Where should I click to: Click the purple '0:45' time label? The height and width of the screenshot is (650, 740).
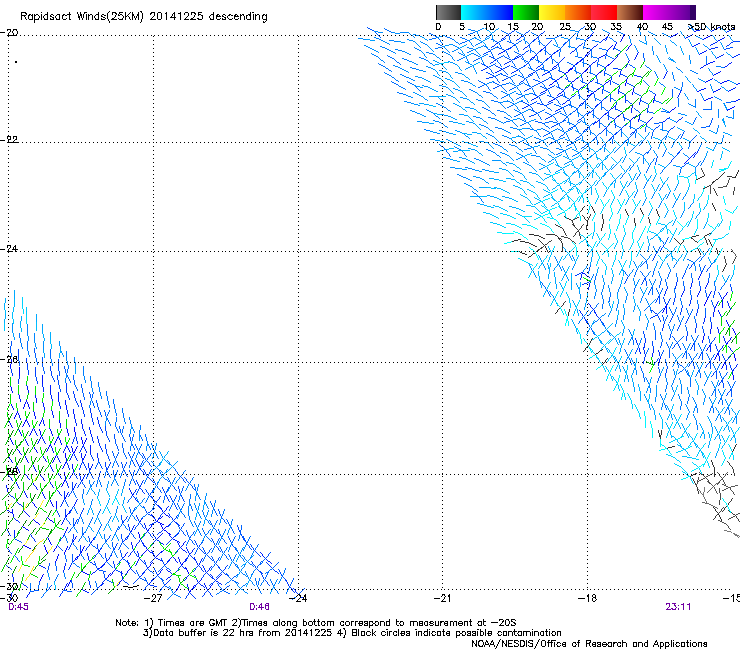(18, 607)
